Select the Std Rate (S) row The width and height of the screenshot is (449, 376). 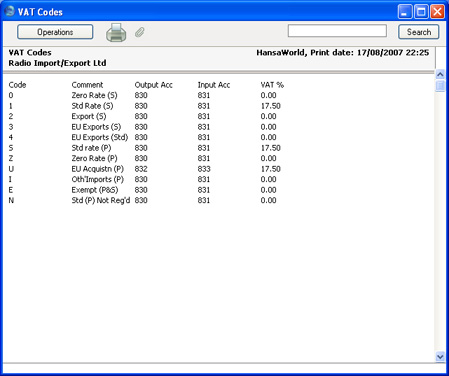145,106
